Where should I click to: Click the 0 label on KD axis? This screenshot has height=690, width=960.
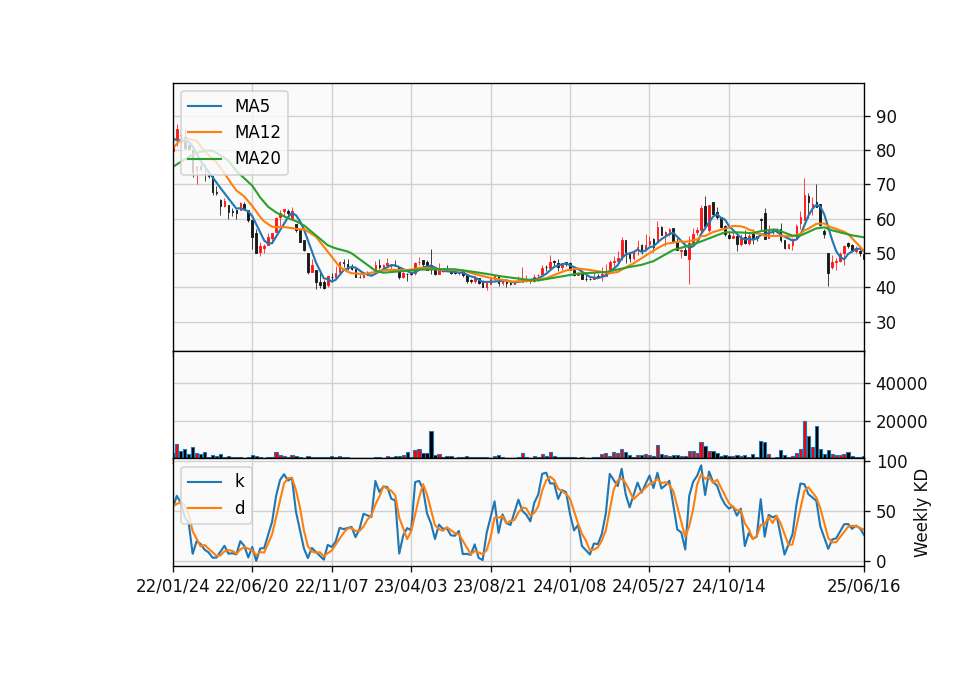pyautogui.click(x=880, y=561)
